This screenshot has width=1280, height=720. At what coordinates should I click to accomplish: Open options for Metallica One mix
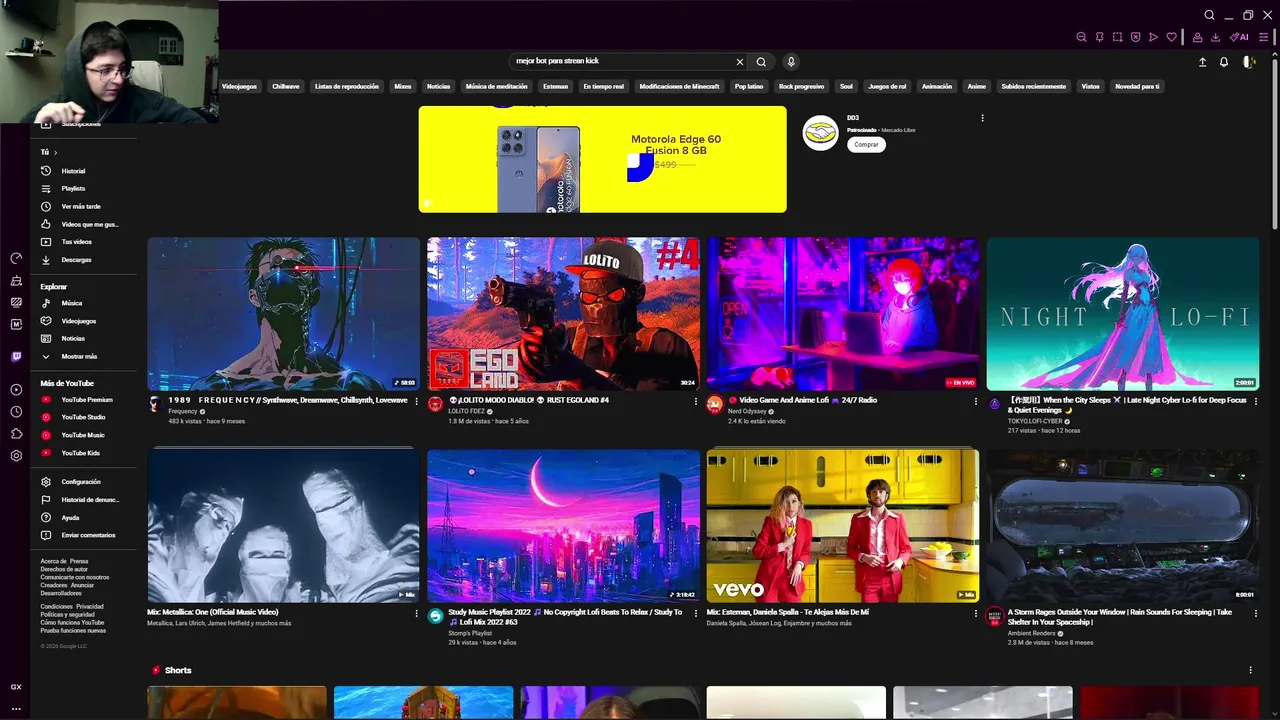(416, 613)
